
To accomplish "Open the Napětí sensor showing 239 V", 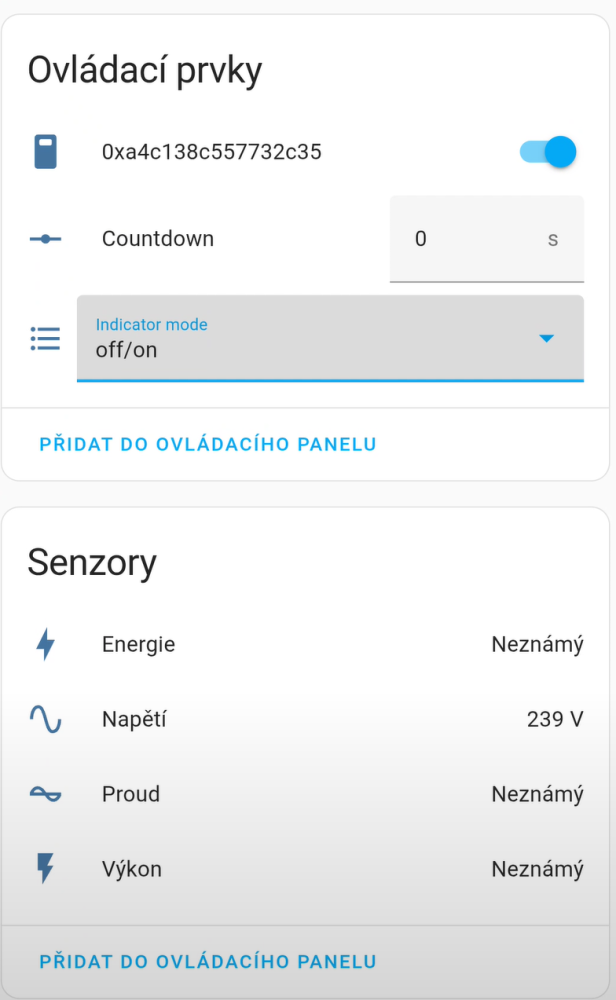I will (134, 719).
